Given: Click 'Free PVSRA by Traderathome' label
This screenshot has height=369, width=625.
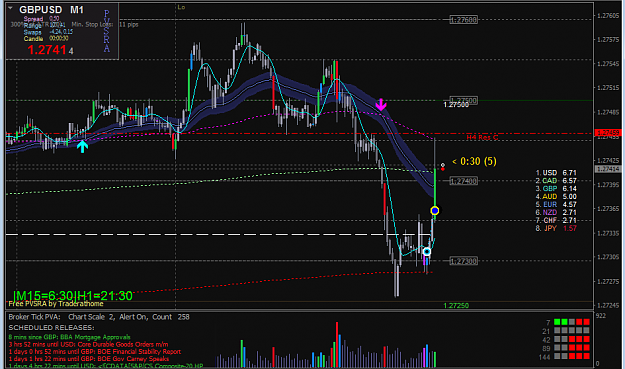Looking at the screenshot, I should tap(56, 304).
